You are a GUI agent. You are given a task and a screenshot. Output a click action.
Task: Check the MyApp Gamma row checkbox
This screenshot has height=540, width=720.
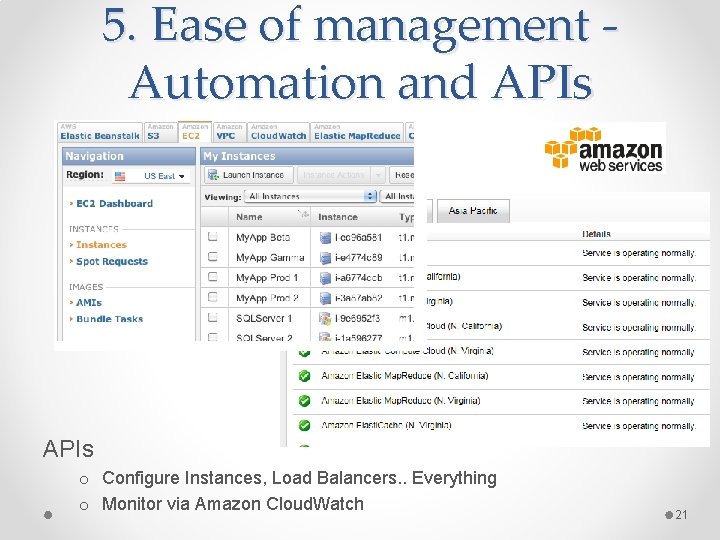click(x=212, y=256)
